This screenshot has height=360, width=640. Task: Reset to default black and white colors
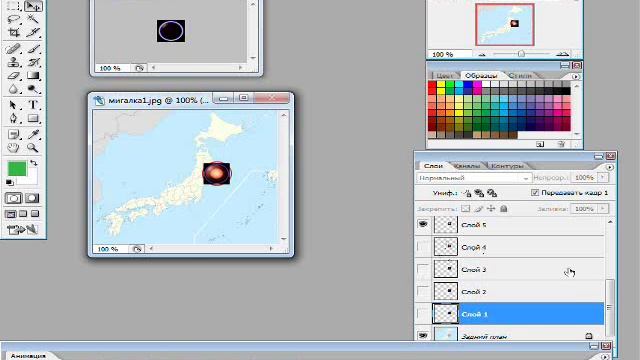(x=10, y=182)
